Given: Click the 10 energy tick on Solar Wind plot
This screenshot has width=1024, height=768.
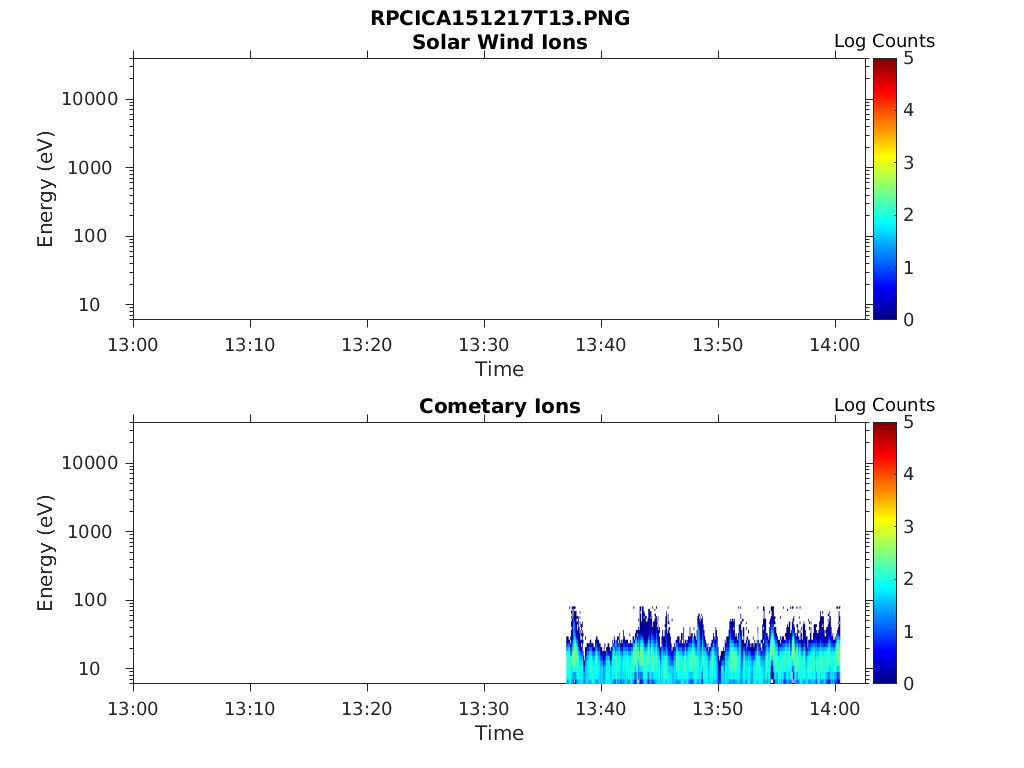Looking at the screenshot, I should [89, 305].
